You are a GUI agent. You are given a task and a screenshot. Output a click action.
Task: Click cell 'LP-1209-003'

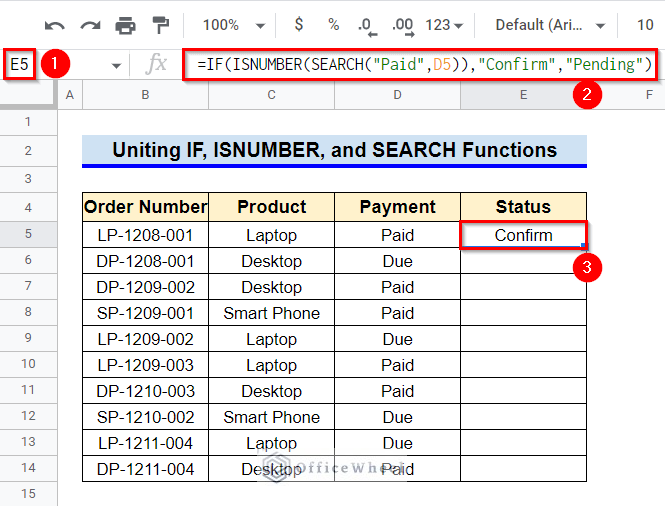(x=145, y=365)
